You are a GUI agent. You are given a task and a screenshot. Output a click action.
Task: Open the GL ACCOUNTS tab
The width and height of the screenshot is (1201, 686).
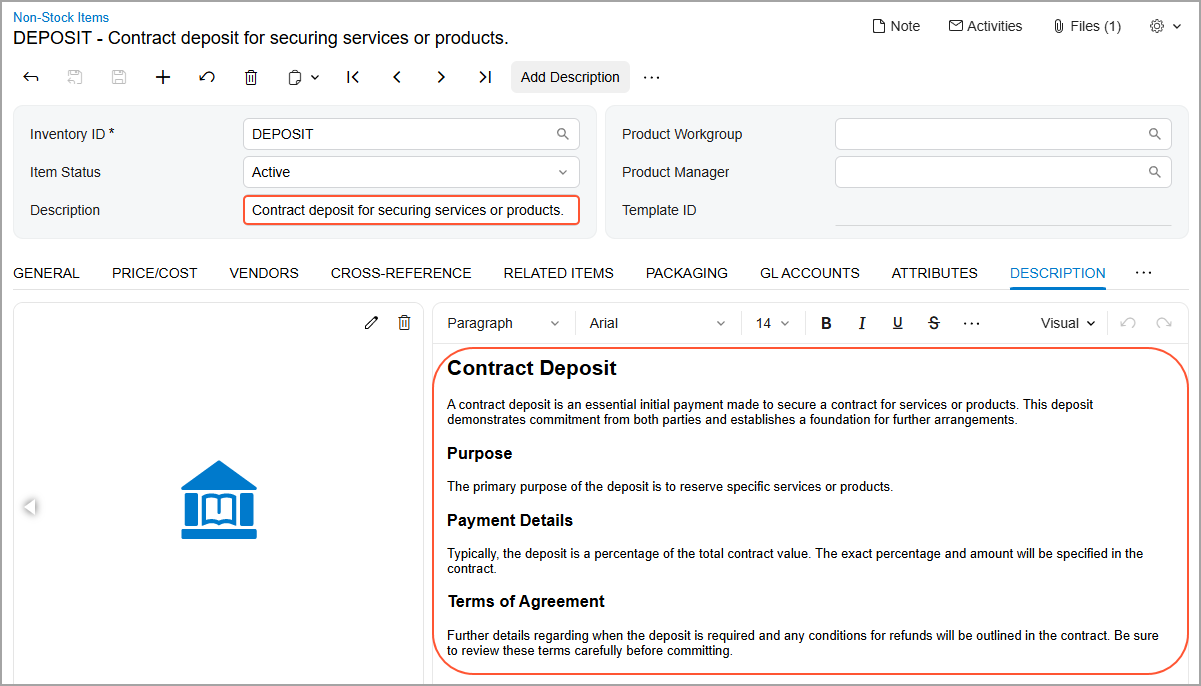click(809, 273)
